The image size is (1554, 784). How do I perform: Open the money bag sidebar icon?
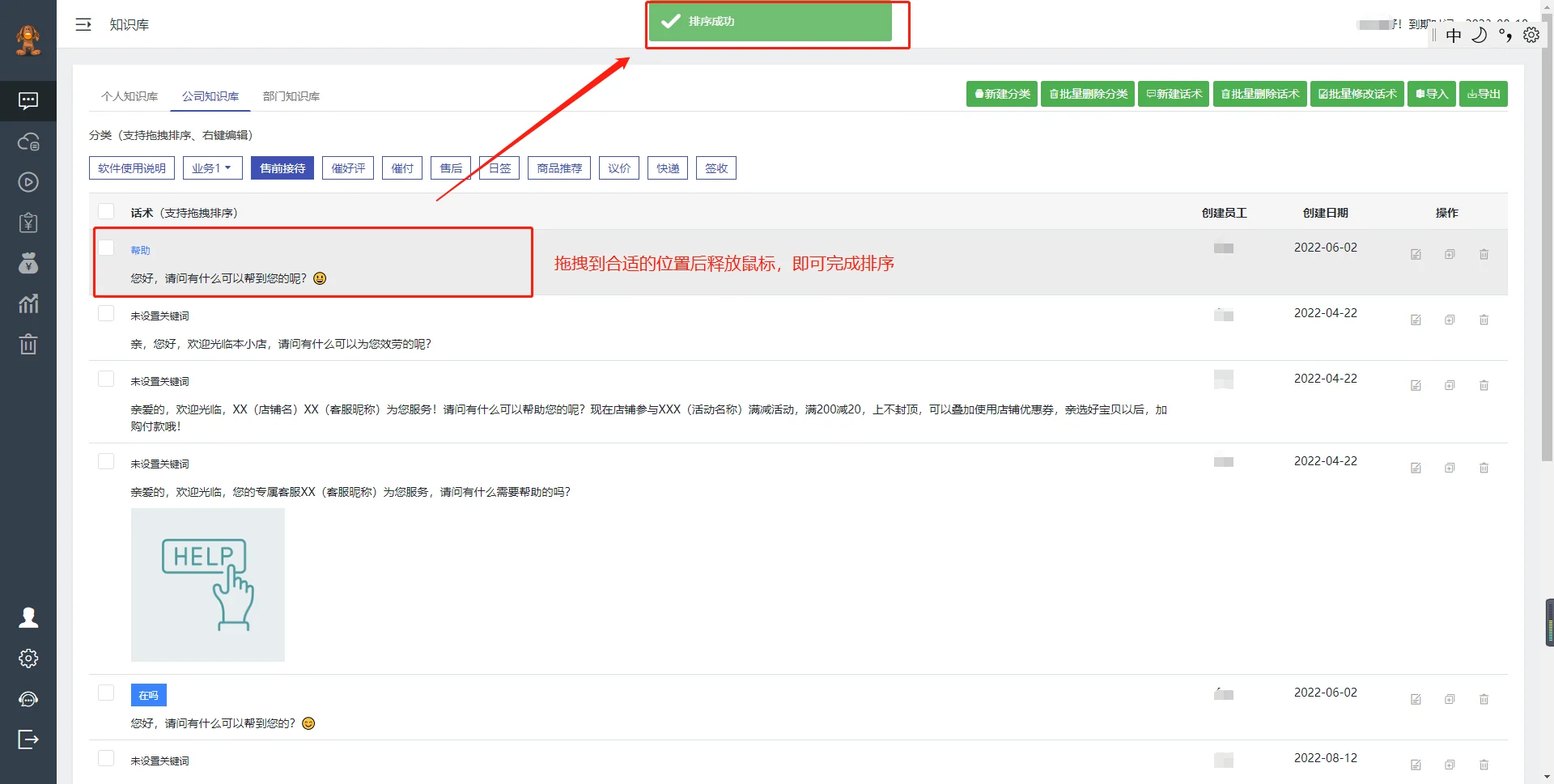(28, 263)
